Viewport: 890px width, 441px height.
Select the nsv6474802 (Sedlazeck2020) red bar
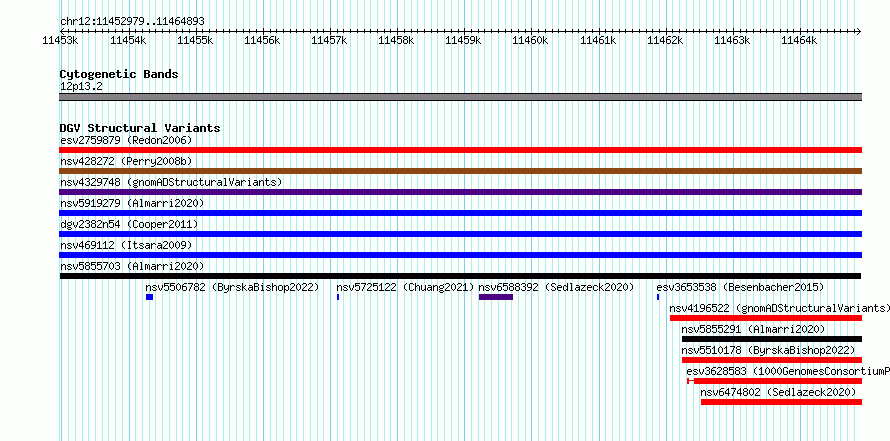[x=782, y=402]
